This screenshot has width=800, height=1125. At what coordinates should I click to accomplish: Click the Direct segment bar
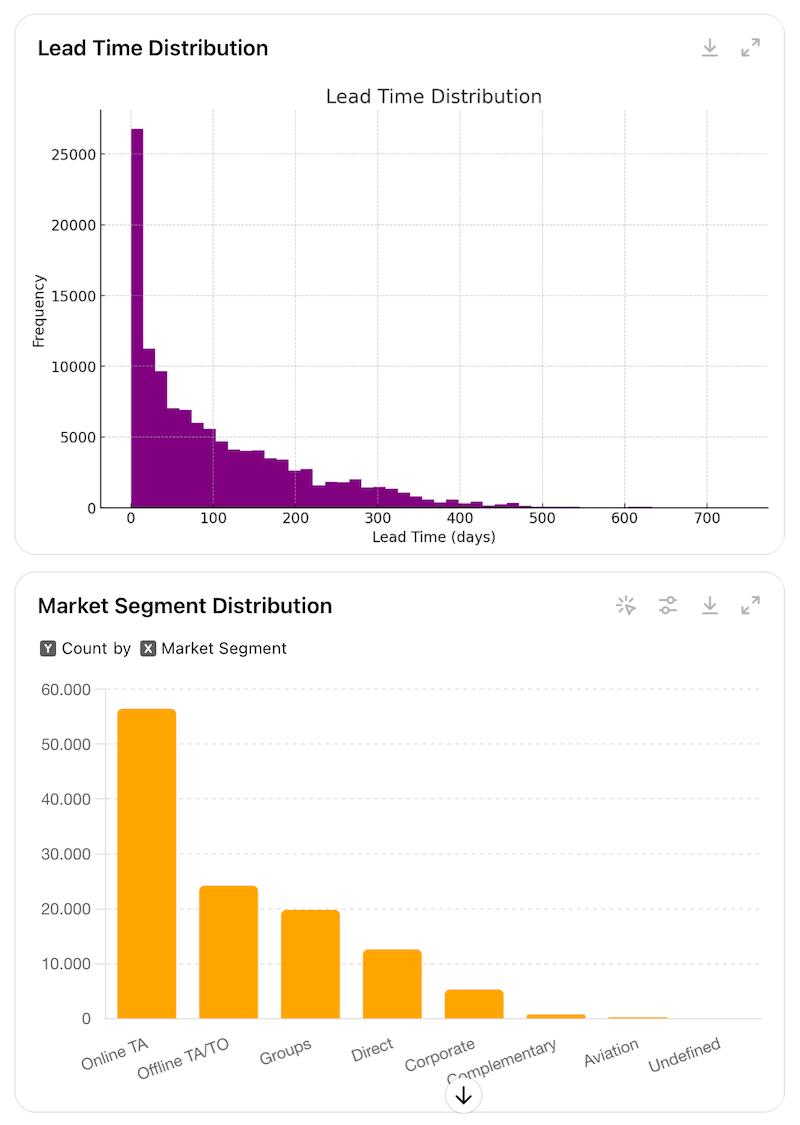392,984
